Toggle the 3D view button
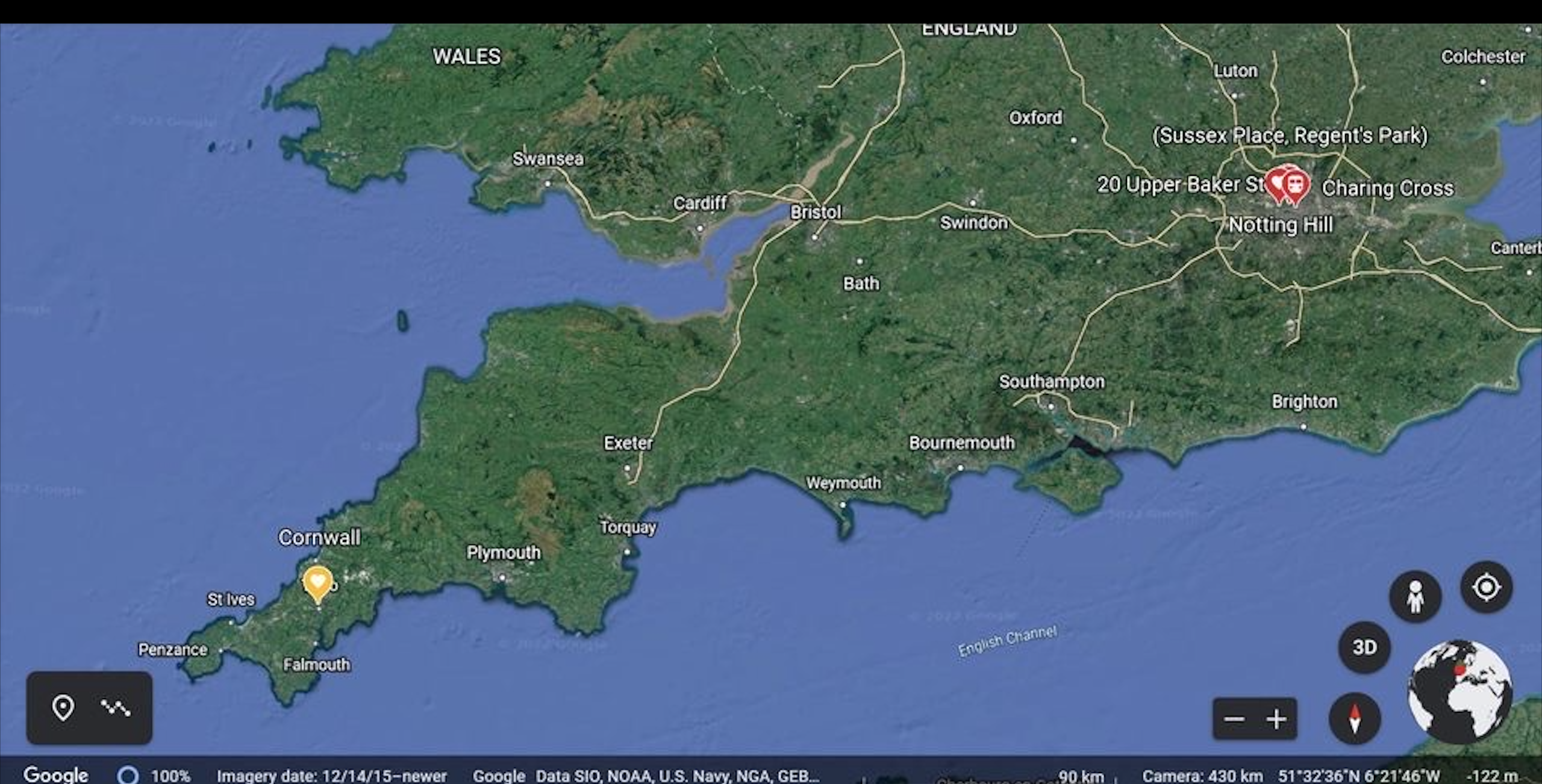1542x784 pixels. pos(1364,647)
